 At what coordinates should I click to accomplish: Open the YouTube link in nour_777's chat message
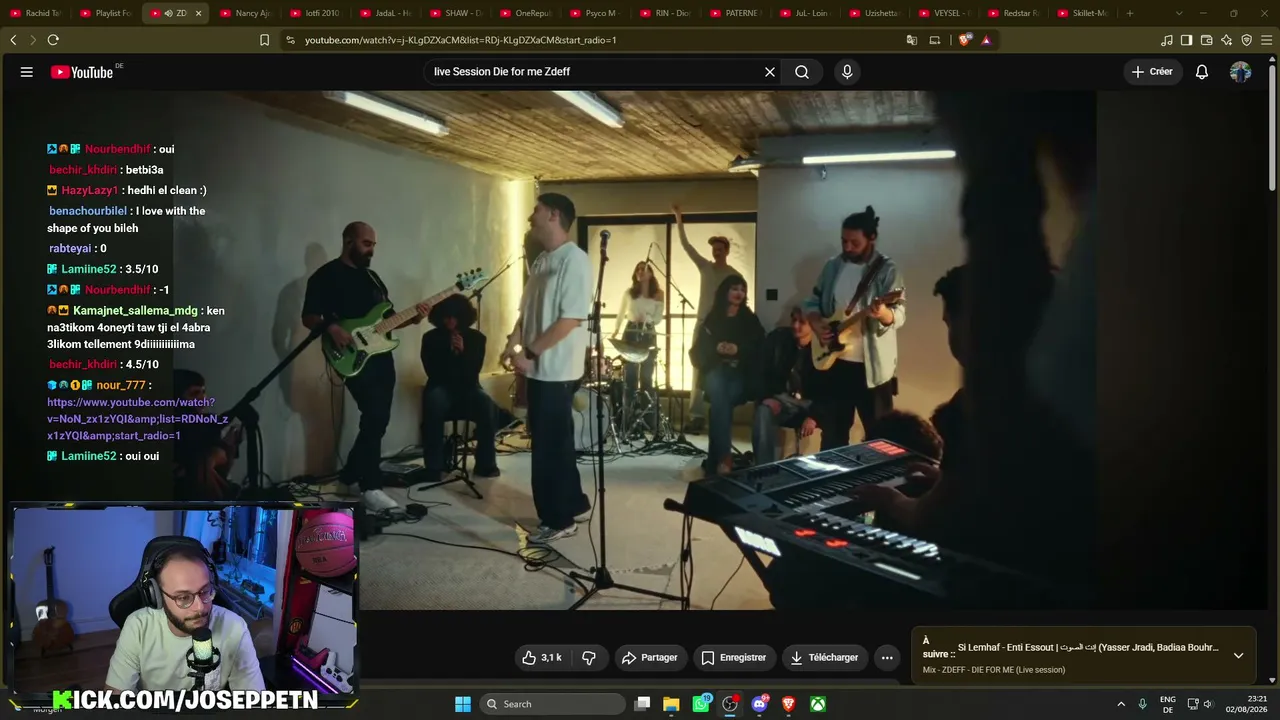(138, 419)
